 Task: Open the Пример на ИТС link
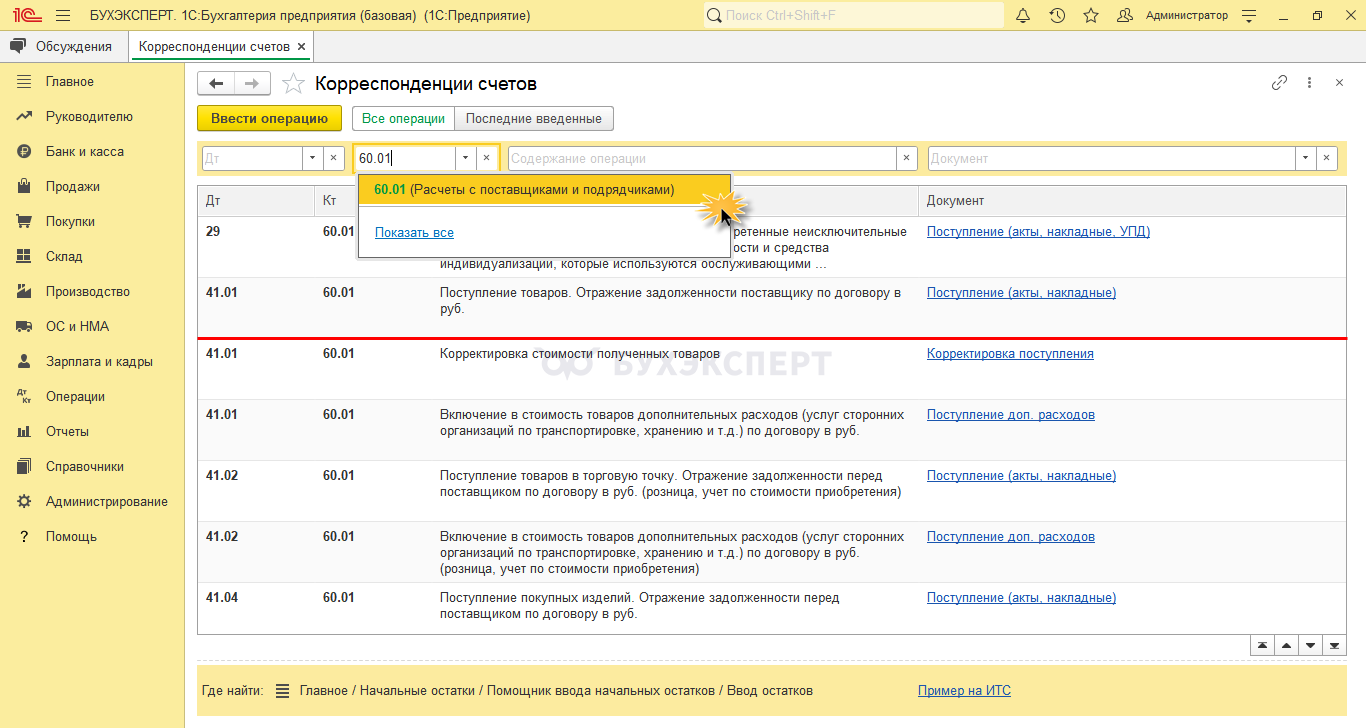(964, 690)
